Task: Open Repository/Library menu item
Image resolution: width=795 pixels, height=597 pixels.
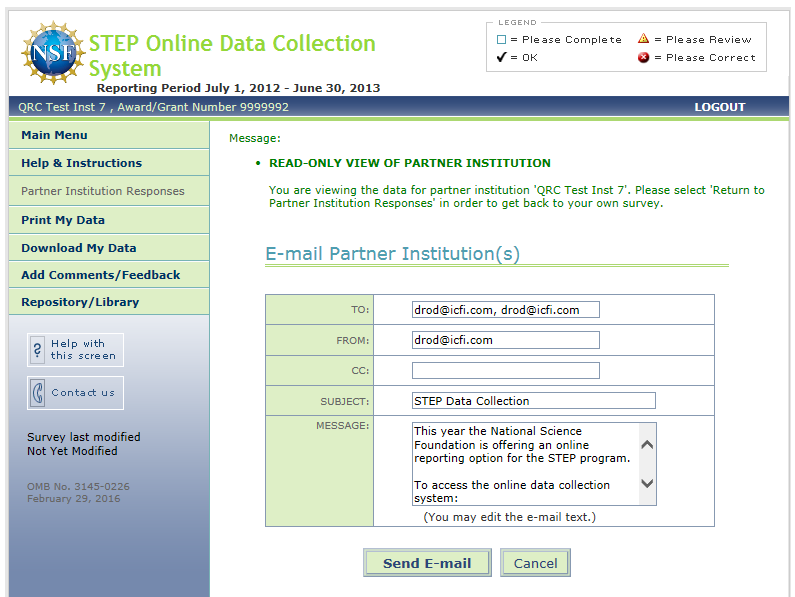Action: coord(109,302)
